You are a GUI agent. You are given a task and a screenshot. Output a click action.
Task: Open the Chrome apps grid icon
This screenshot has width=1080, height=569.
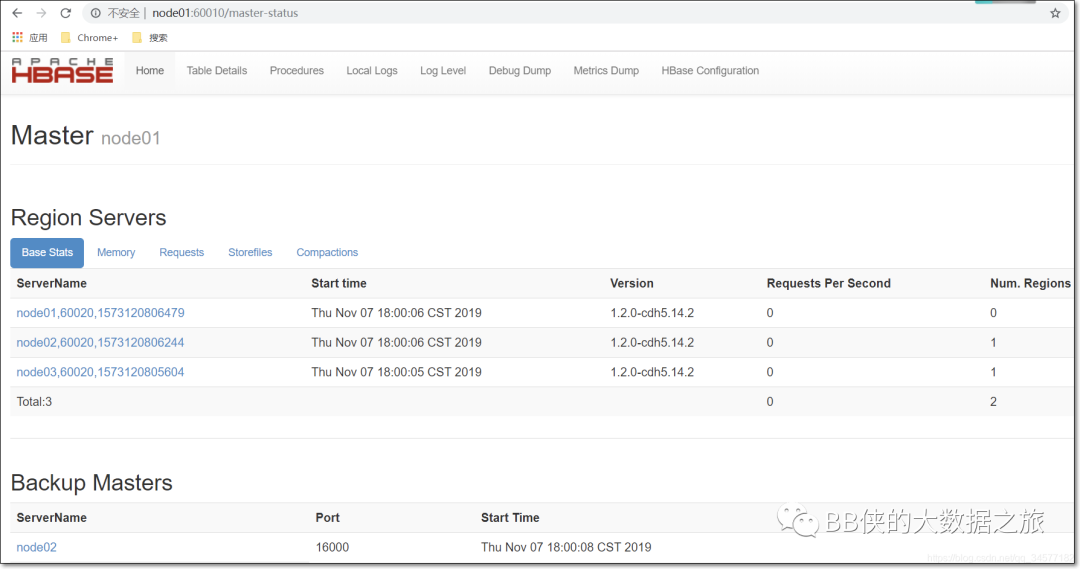coord(18,37)
